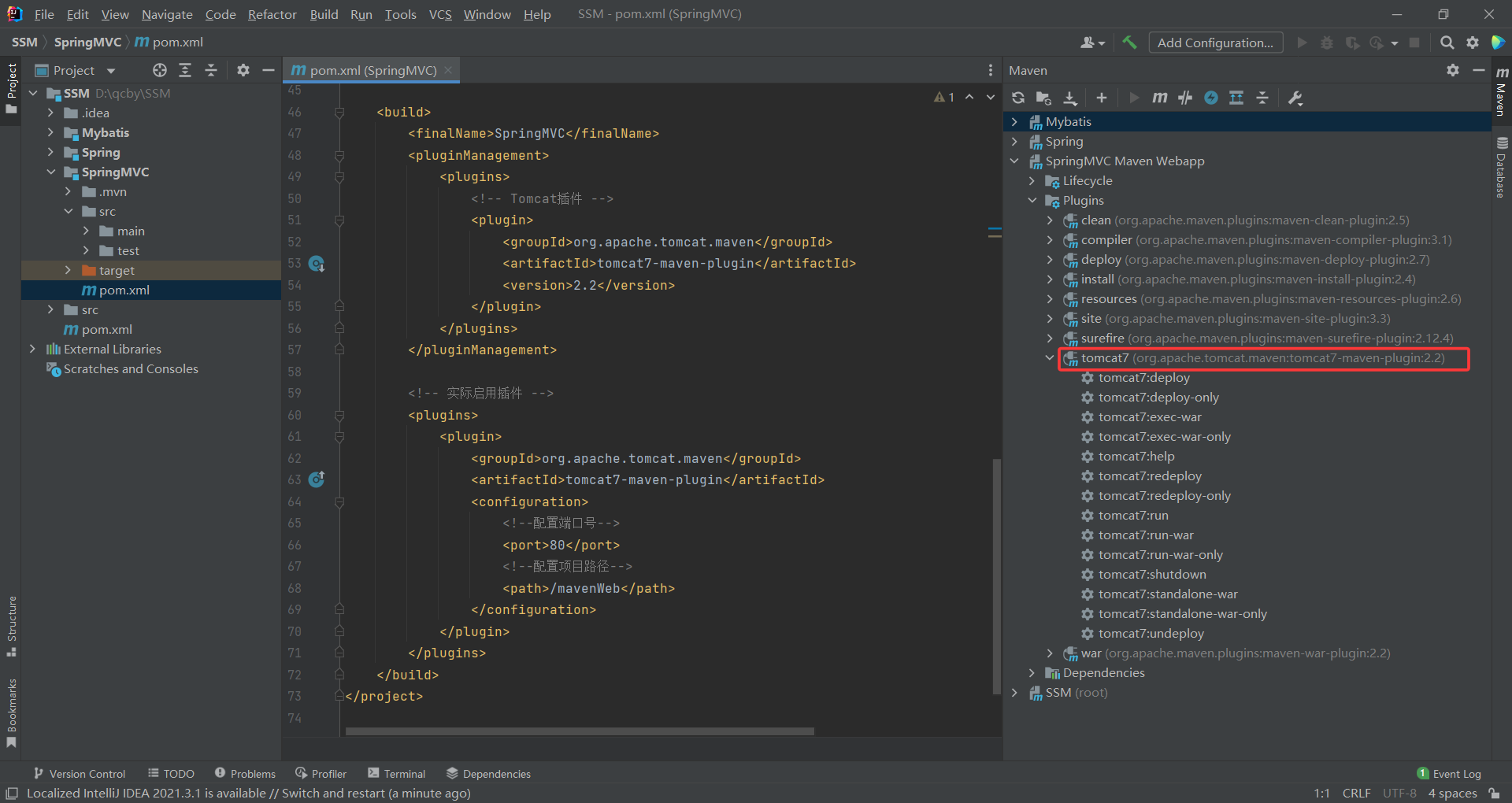This screenshot has height=803, width=1512.
Task: Toggle Maven offline mode
Action: (1185, 98)
